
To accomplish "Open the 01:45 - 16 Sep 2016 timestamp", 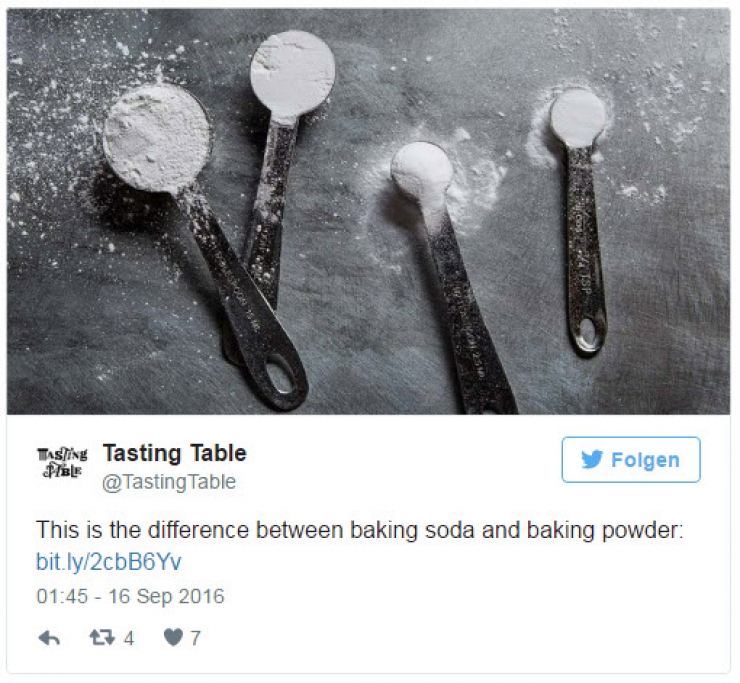I will tap(130, 596).
